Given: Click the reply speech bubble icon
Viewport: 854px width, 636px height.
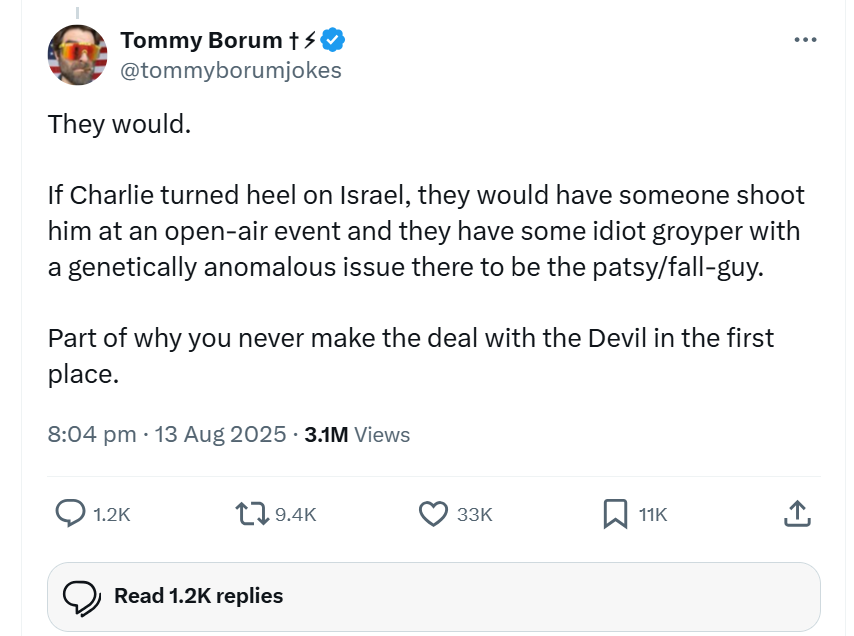Looking at the screenshot, I should coord(70,514).
